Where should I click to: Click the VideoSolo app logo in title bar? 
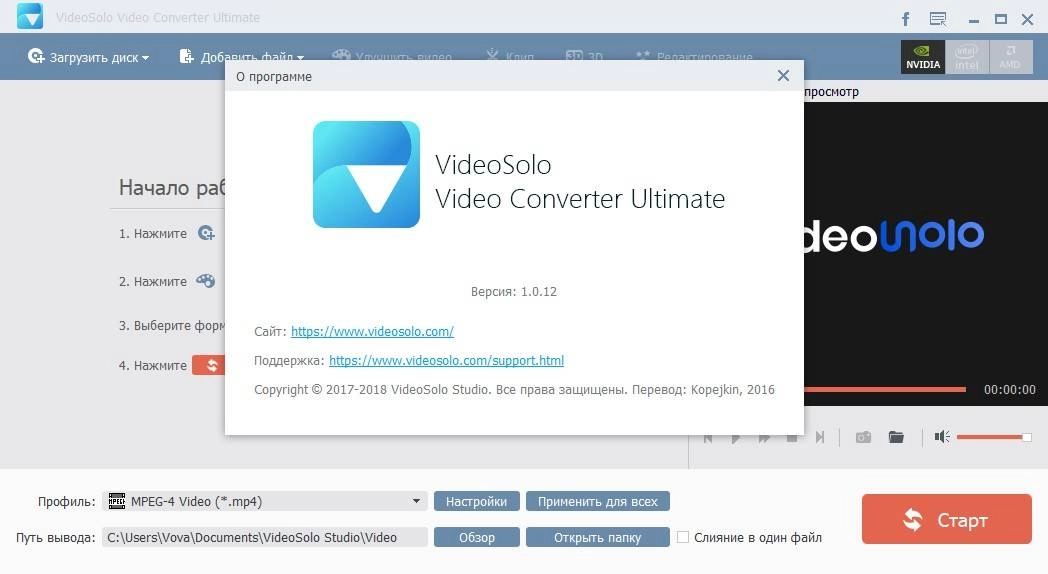pyautogui.click(x=30, y=15)
